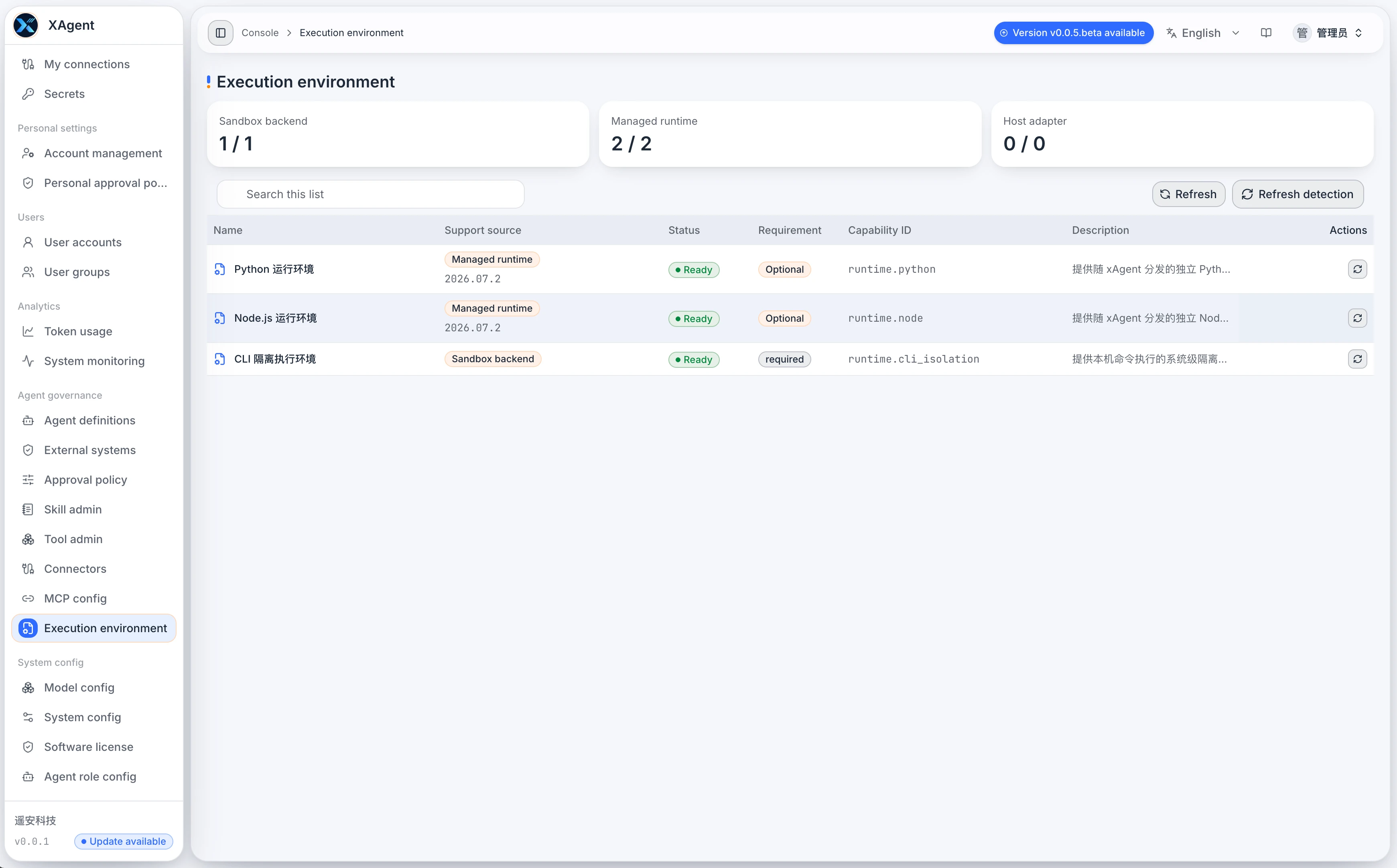Click the Connectors sidebar icon

point(28,569)
